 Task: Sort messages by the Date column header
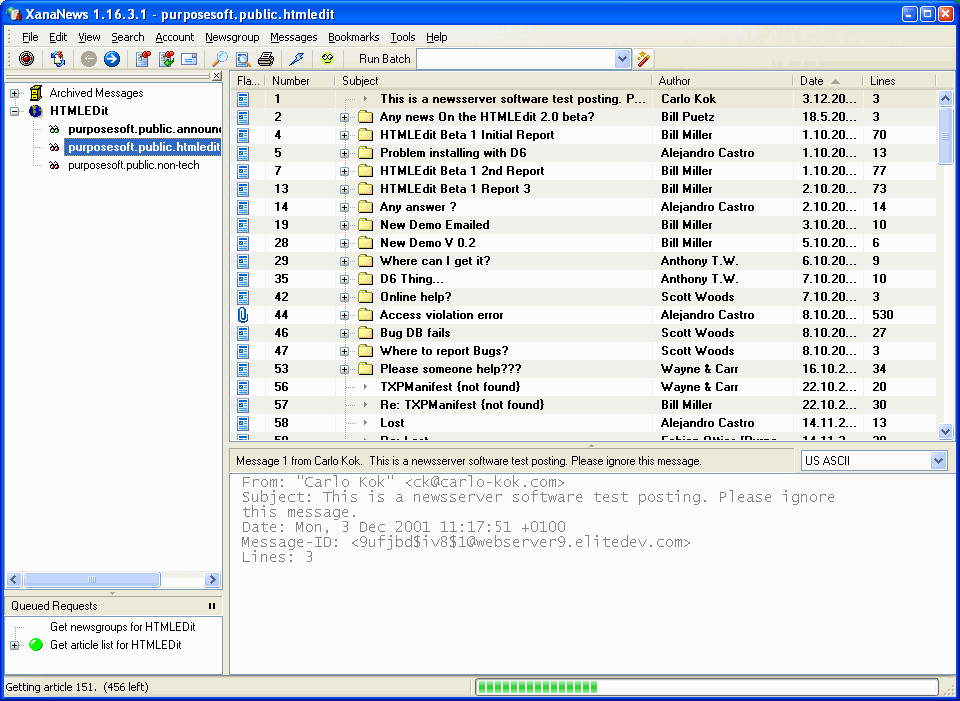[x=828, y=81]
